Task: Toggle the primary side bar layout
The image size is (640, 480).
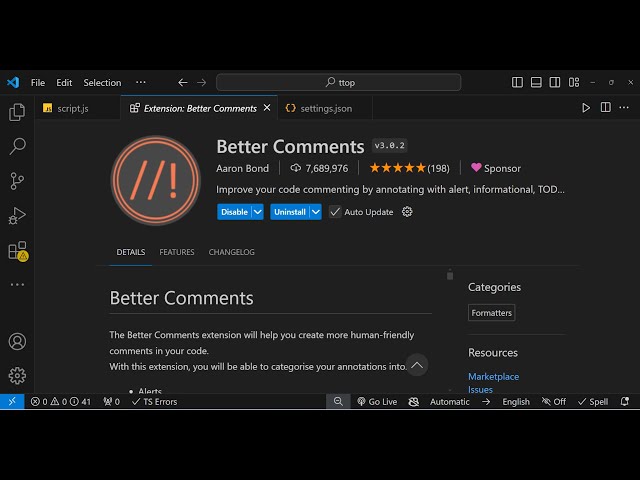Action: [x=517, y=82]
